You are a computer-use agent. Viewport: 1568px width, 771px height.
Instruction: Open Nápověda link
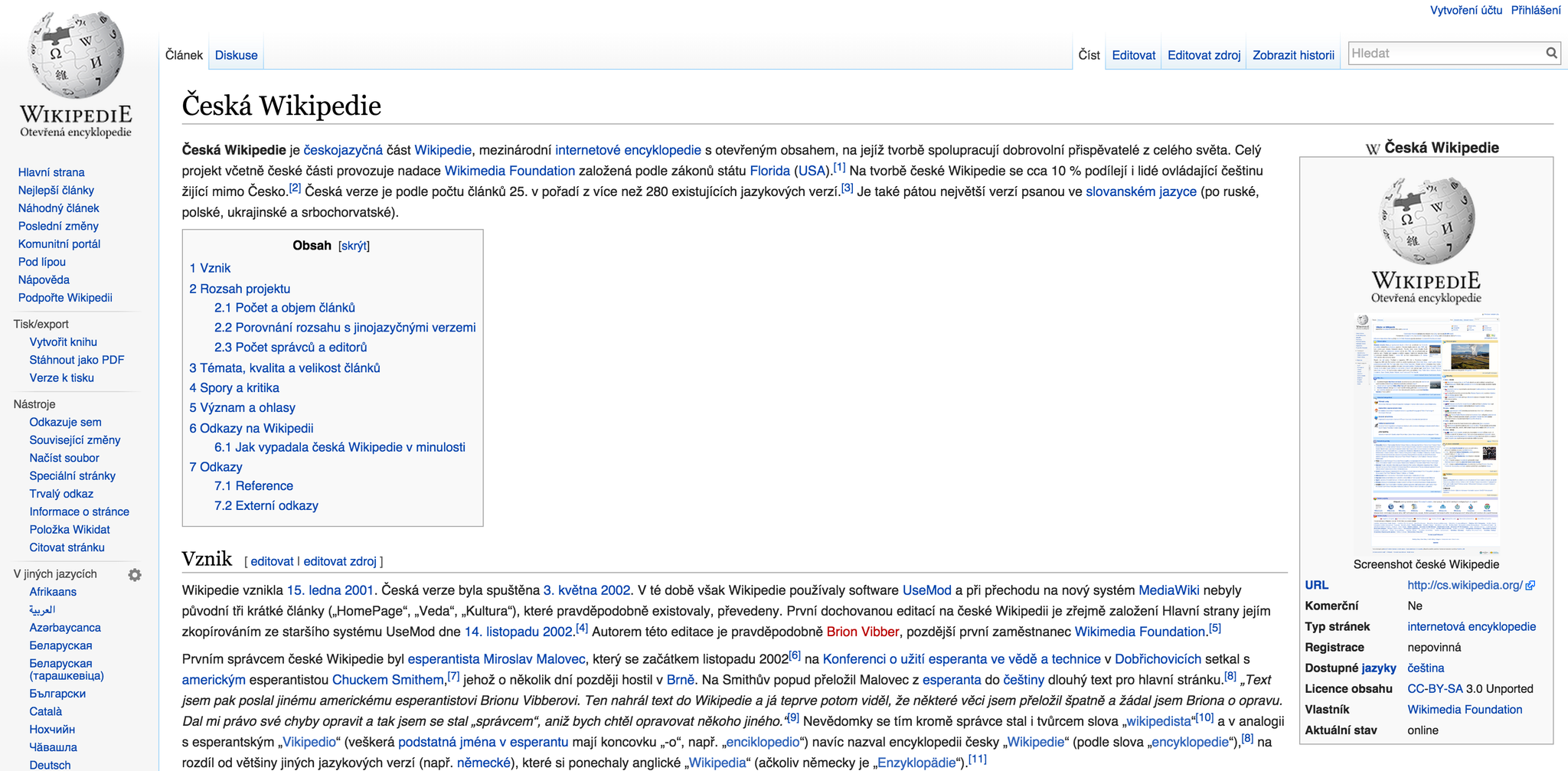44,280
